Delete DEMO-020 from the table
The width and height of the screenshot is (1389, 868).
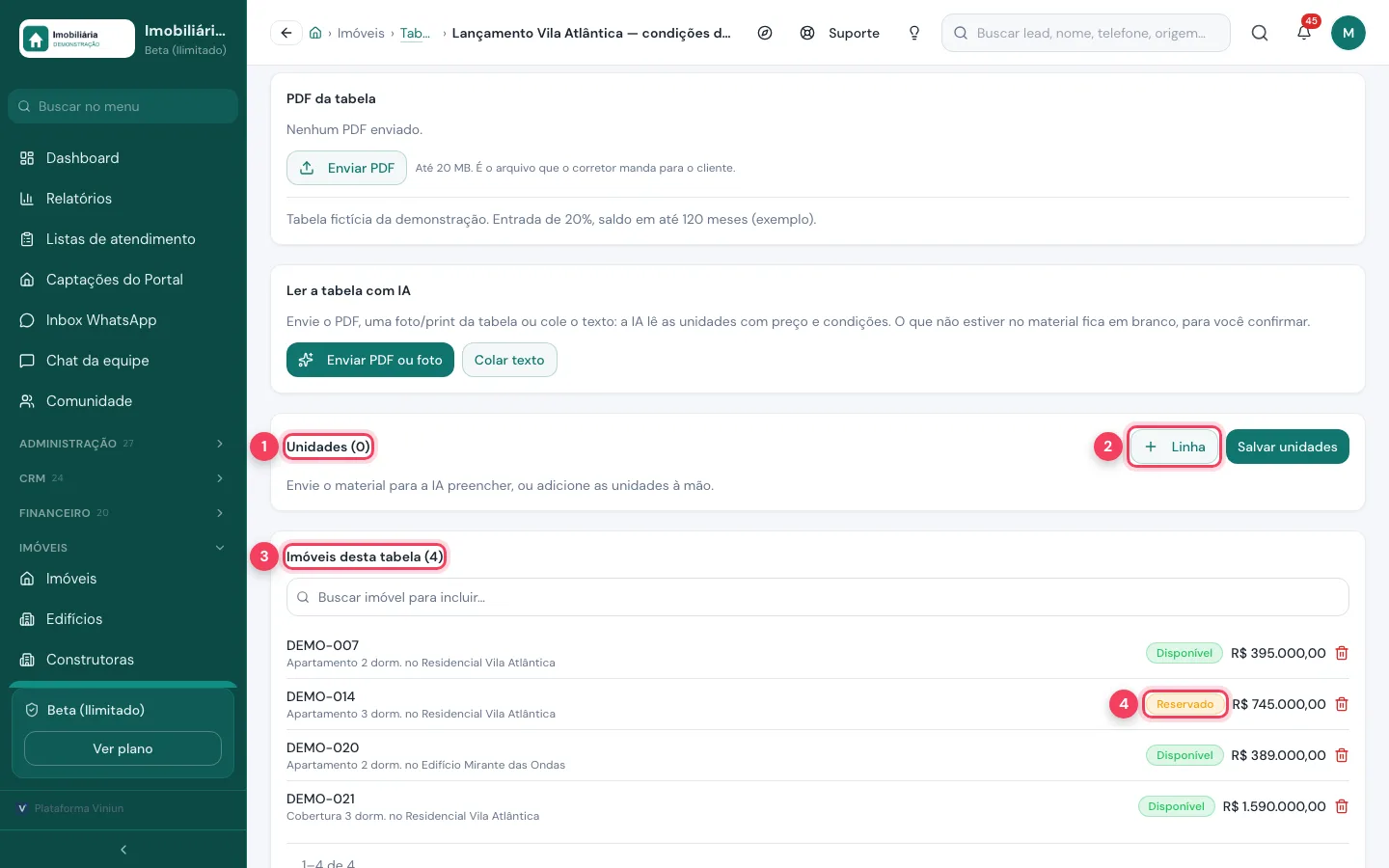(x=1342, y=755)
